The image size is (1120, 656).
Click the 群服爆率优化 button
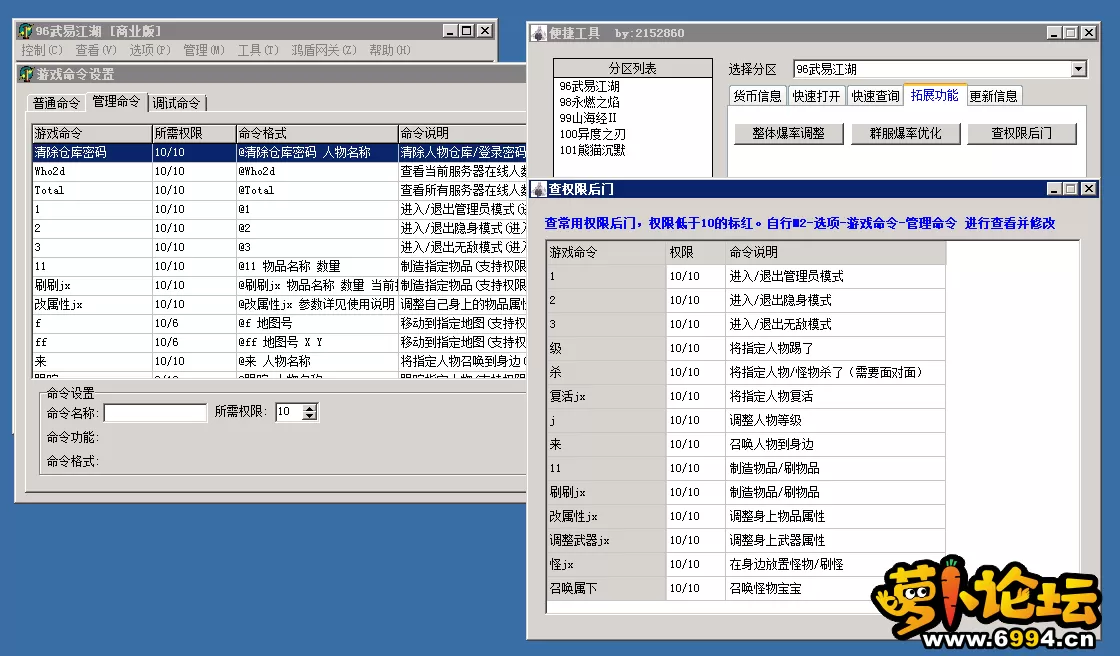[x=905, y=134]
